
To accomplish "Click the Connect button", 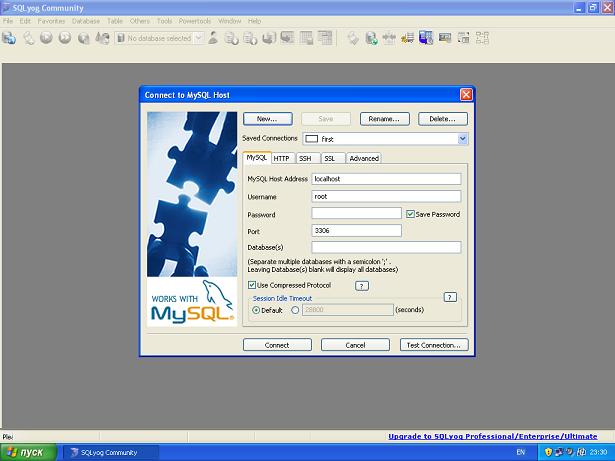I will point(277,345).
